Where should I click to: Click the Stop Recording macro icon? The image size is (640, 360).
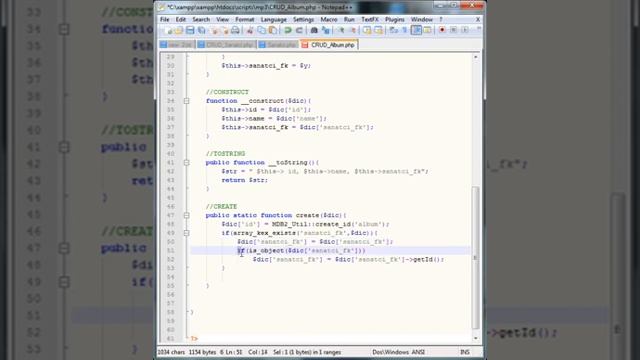[x=453, y=30]
